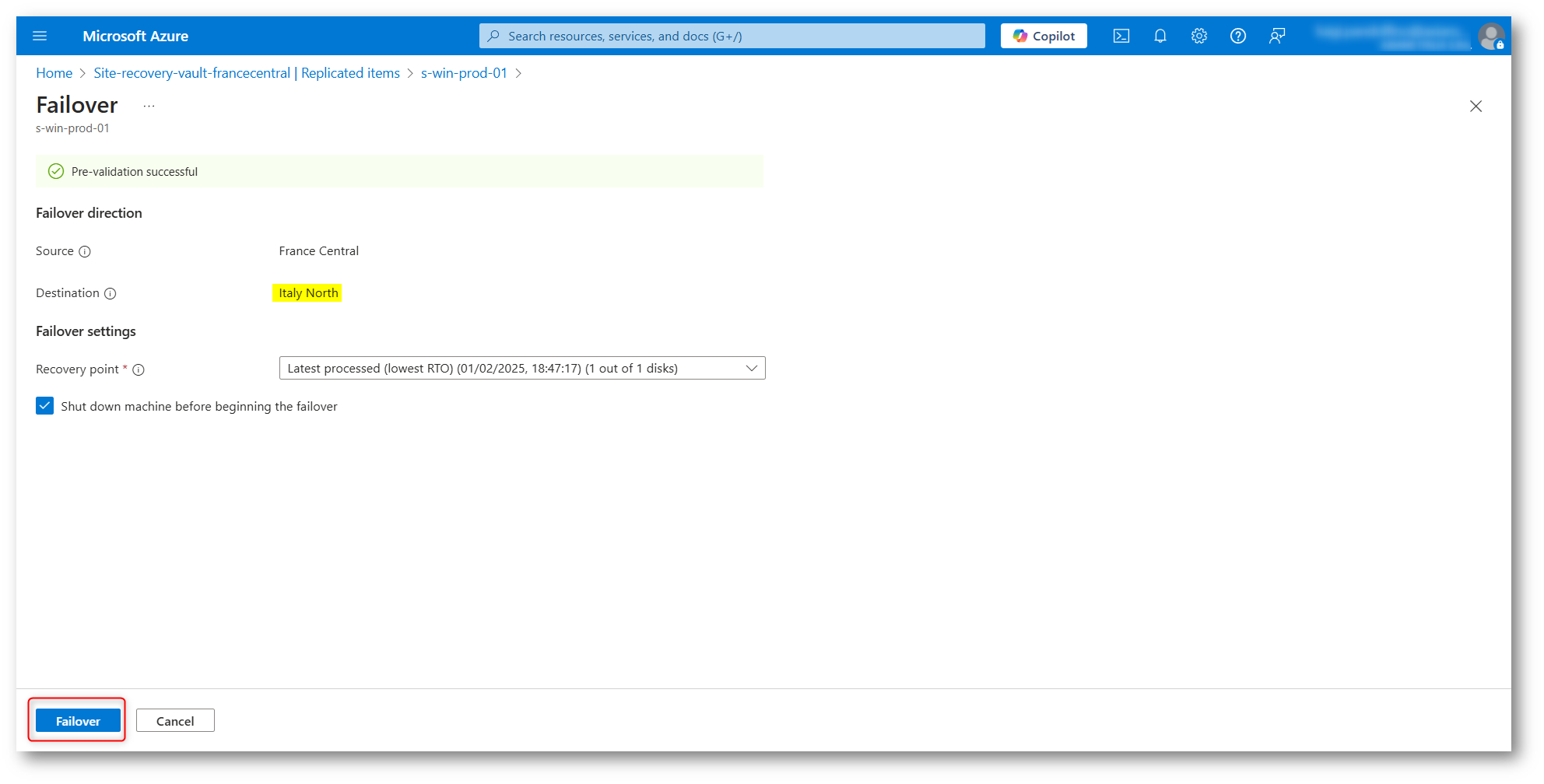Image resolution: width=1544 pixels, height=784 pixels.
Task: Open the account avatar menu
Action: pos(1491,36)
